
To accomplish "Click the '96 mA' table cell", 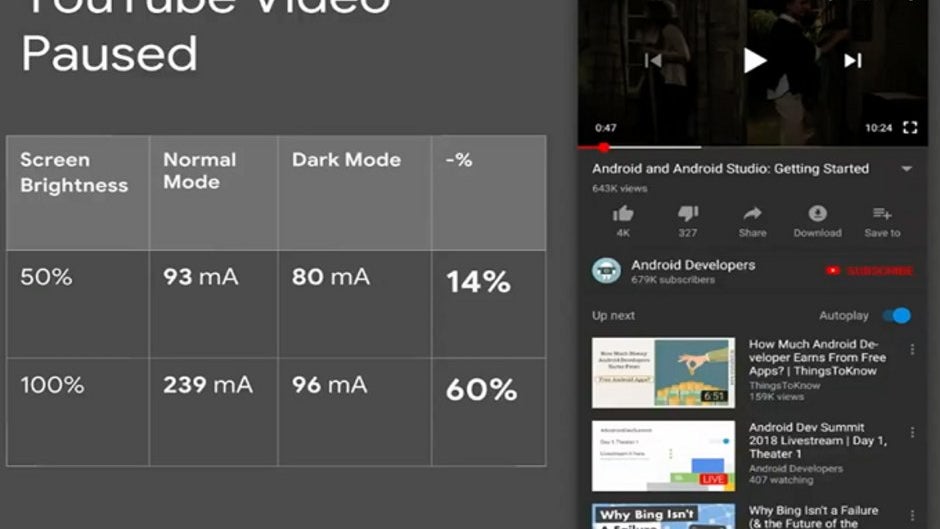I will [x=354, y=412].
